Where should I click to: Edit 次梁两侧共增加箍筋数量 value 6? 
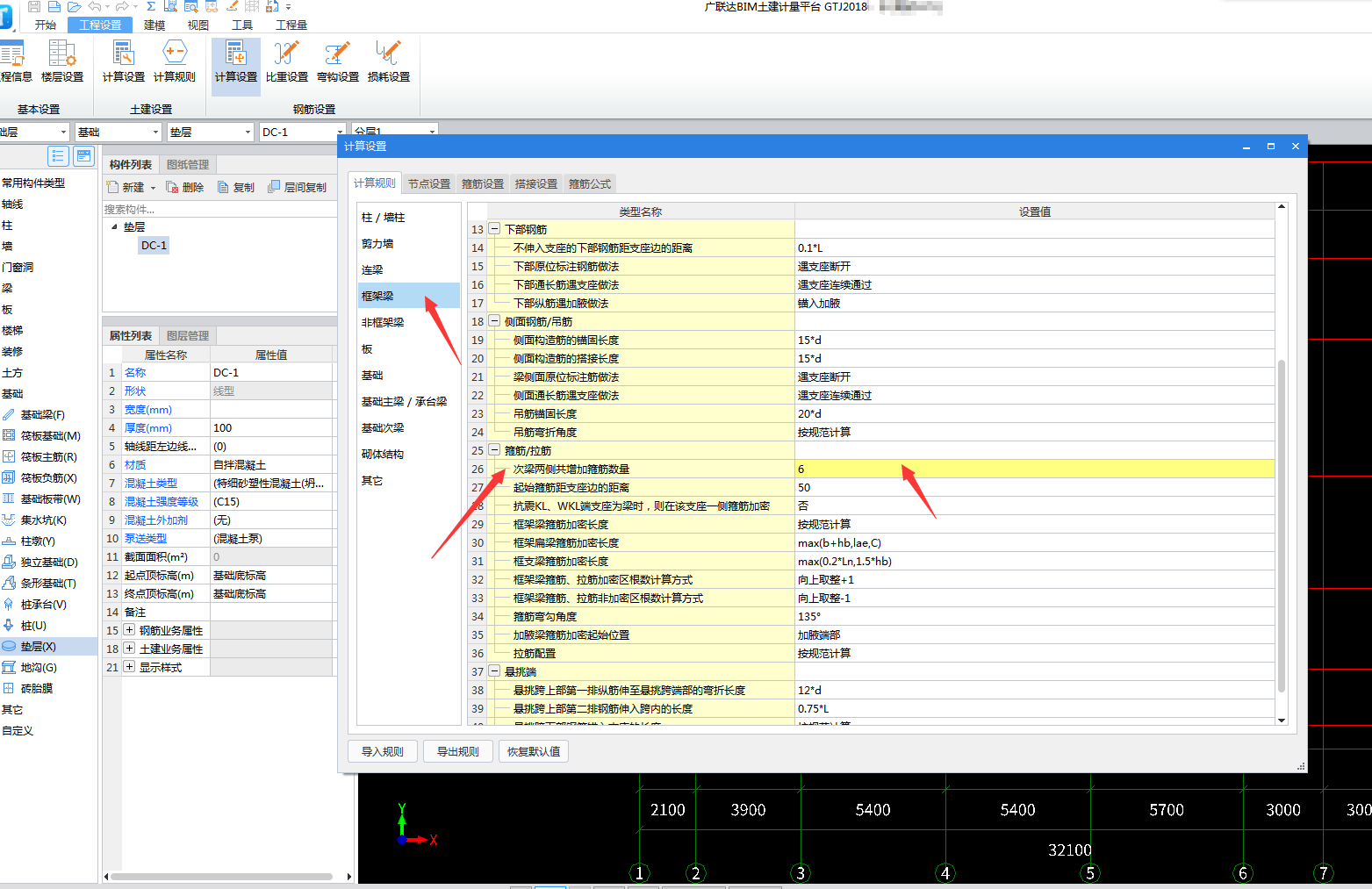[x=1035, y=469]
